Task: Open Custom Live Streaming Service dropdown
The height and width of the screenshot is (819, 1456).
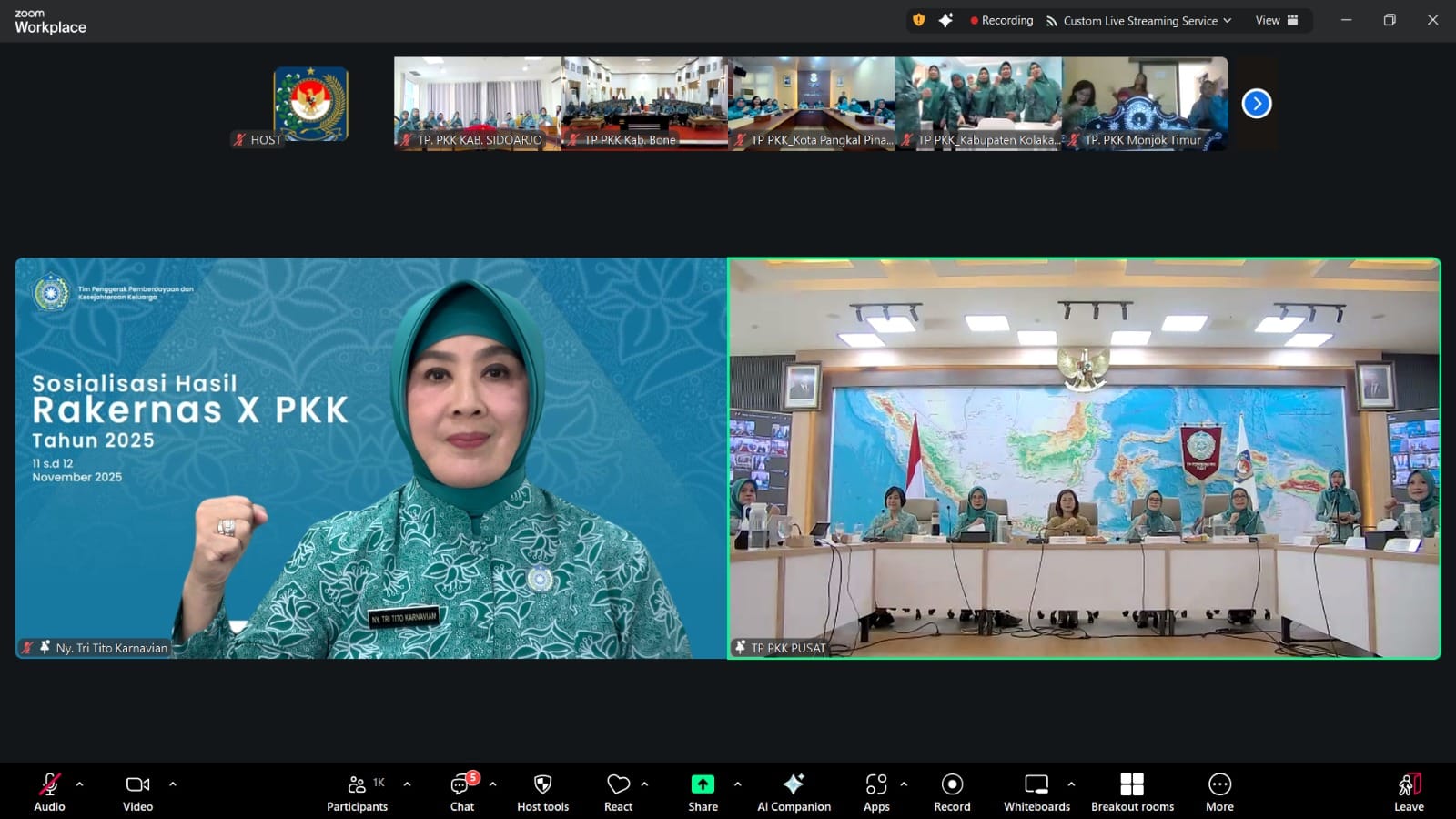Action: (x=1139, y=21)
